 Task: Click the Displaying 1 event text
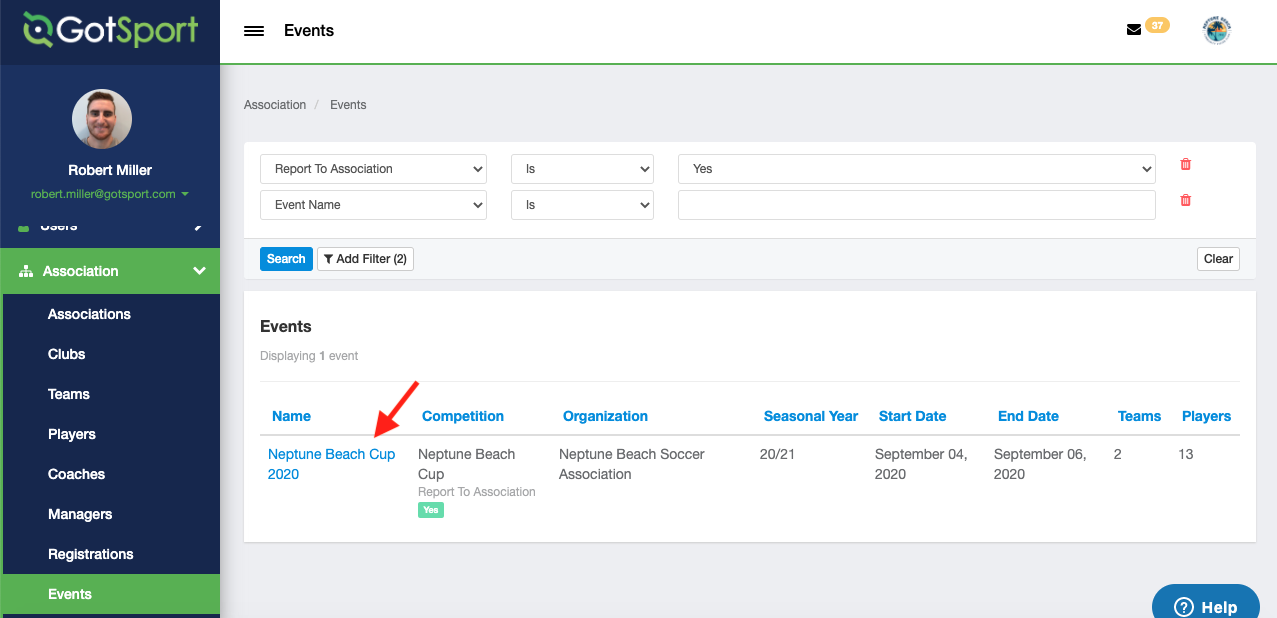309,356
